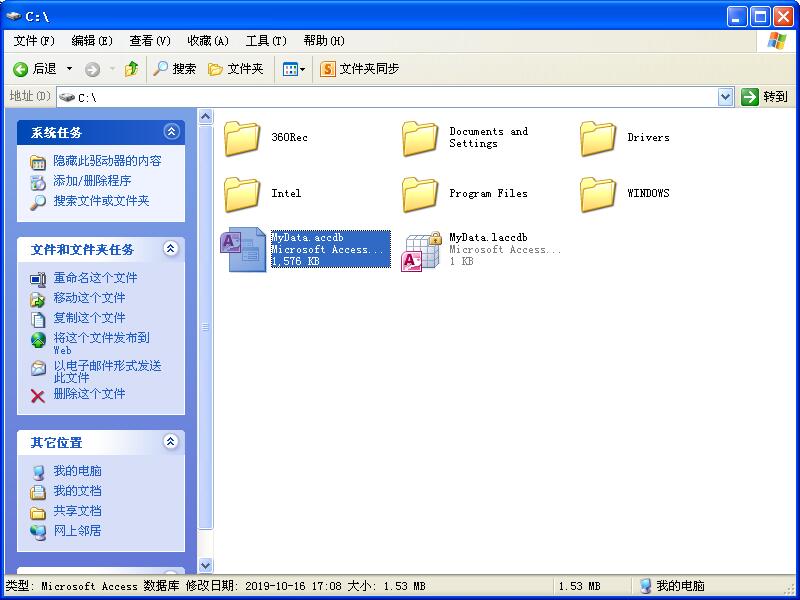The image size is (800, 600).
Task: Click the hide drive contents icon
Action: click(38, 163)
